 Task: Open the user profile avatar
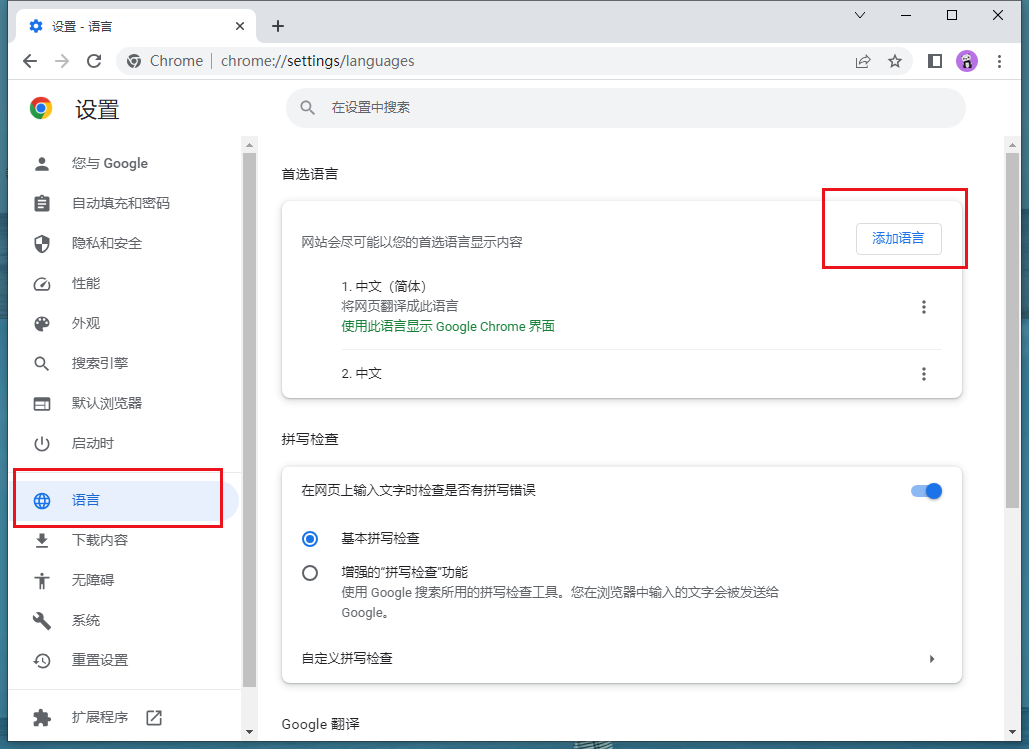[967, 61]
